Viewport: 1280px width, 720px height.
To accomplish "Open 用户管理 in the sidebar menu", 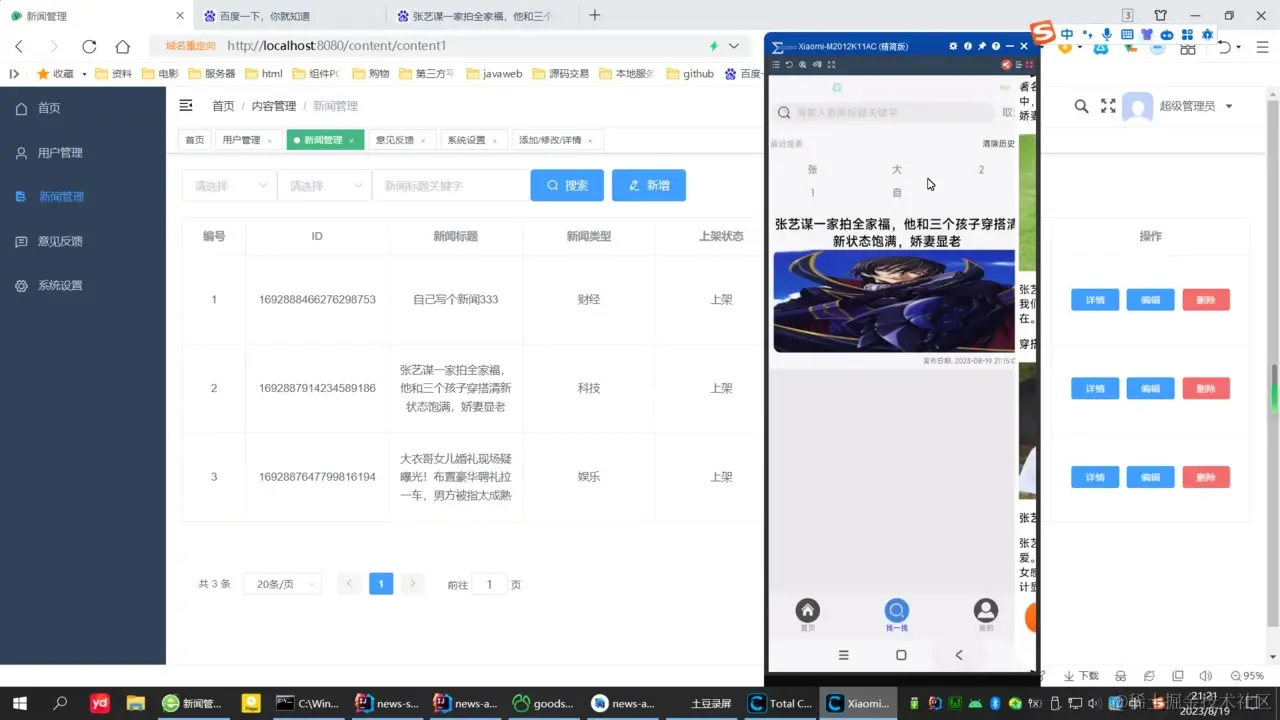I will [83, 153].
